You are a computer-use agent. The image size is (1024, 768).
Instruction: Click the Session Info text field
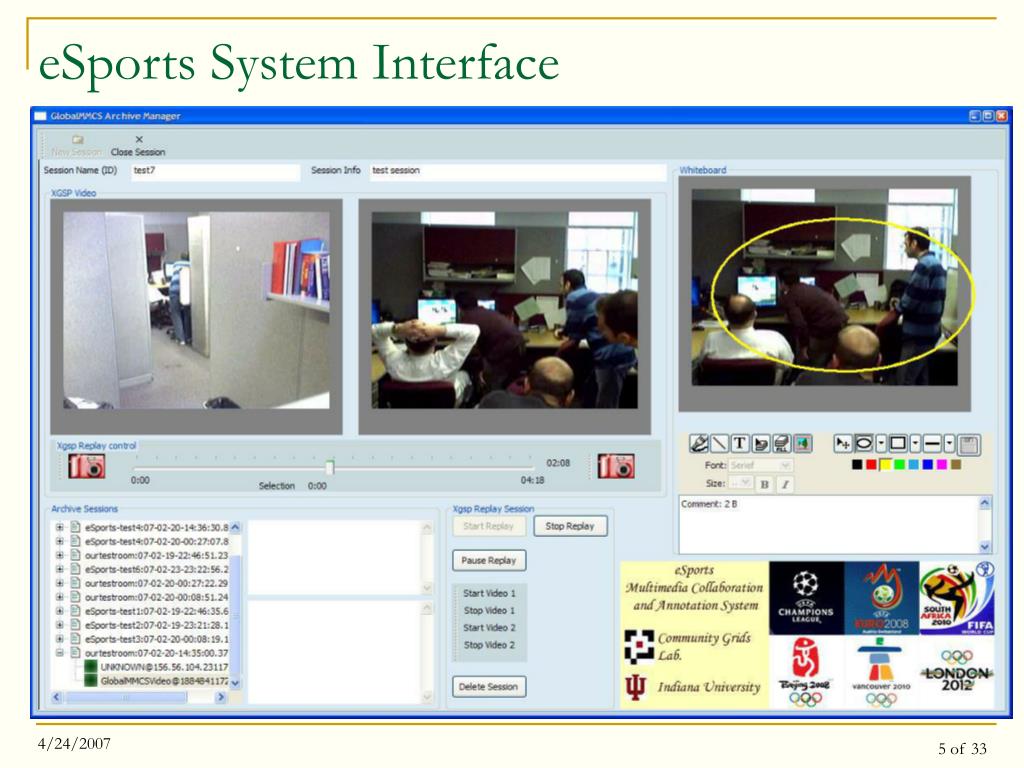click(x=519, y=171)
